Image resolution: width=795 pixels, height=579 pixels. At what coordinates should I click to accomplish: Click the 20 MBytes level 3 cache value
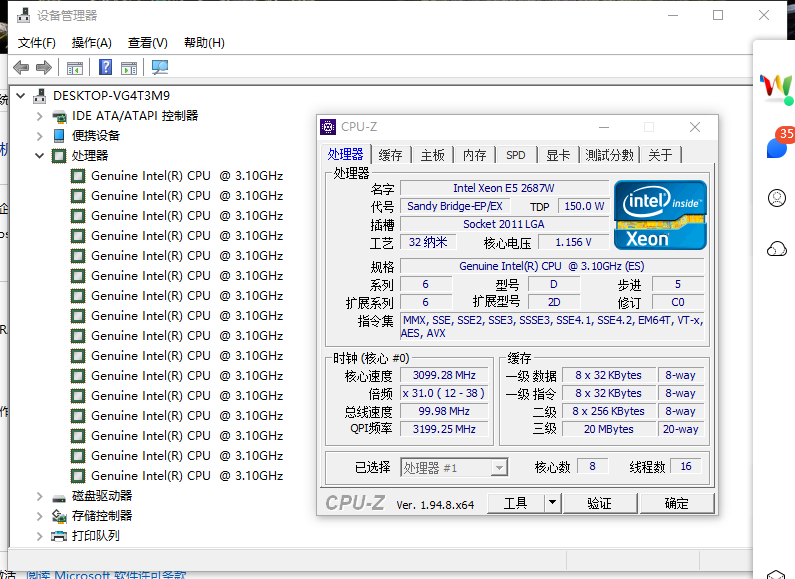coord(608,429)
